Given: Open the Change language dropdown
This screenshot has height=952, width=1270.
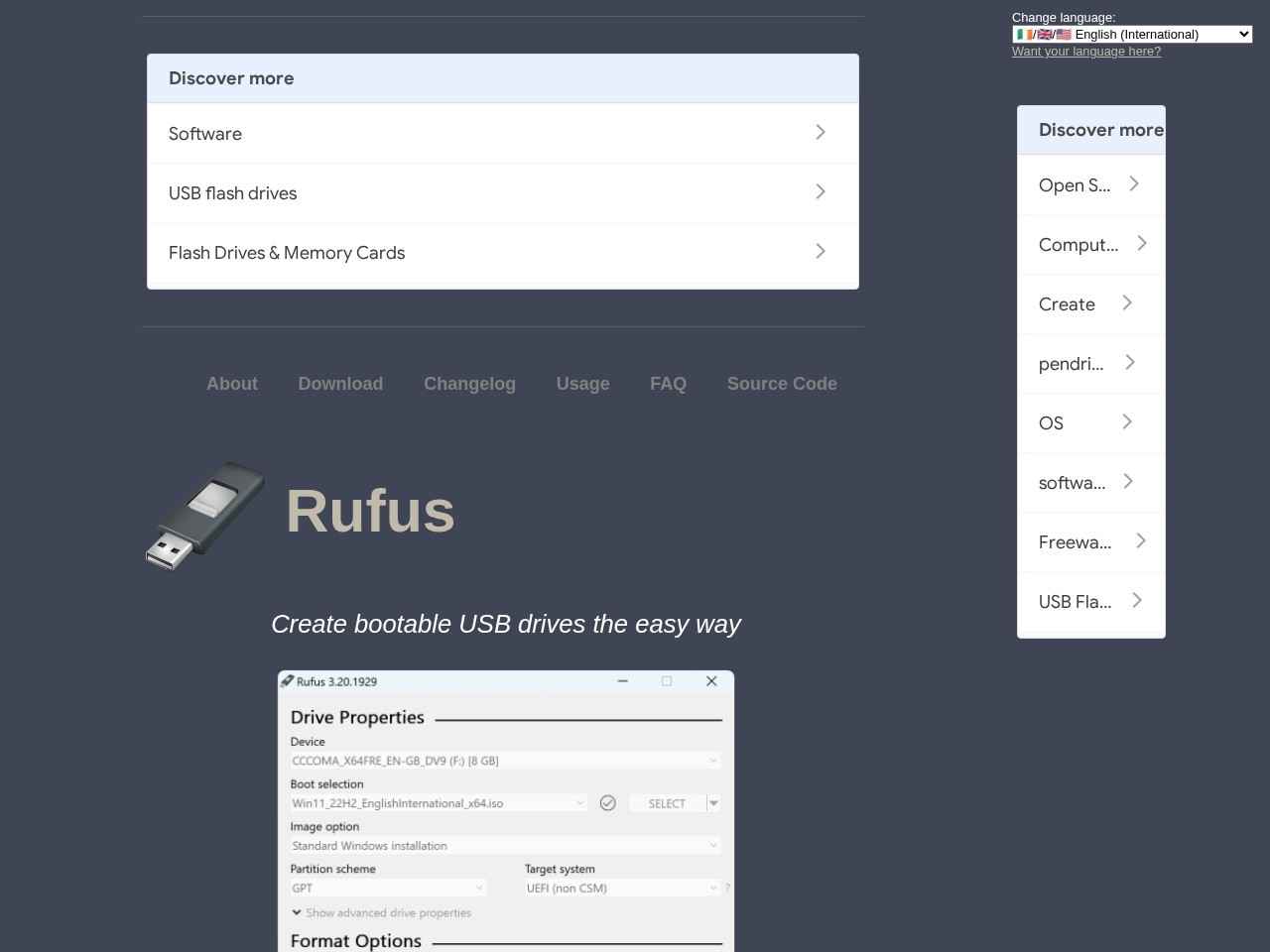Looking at the screenshot, I should [x=1132, y=34].
